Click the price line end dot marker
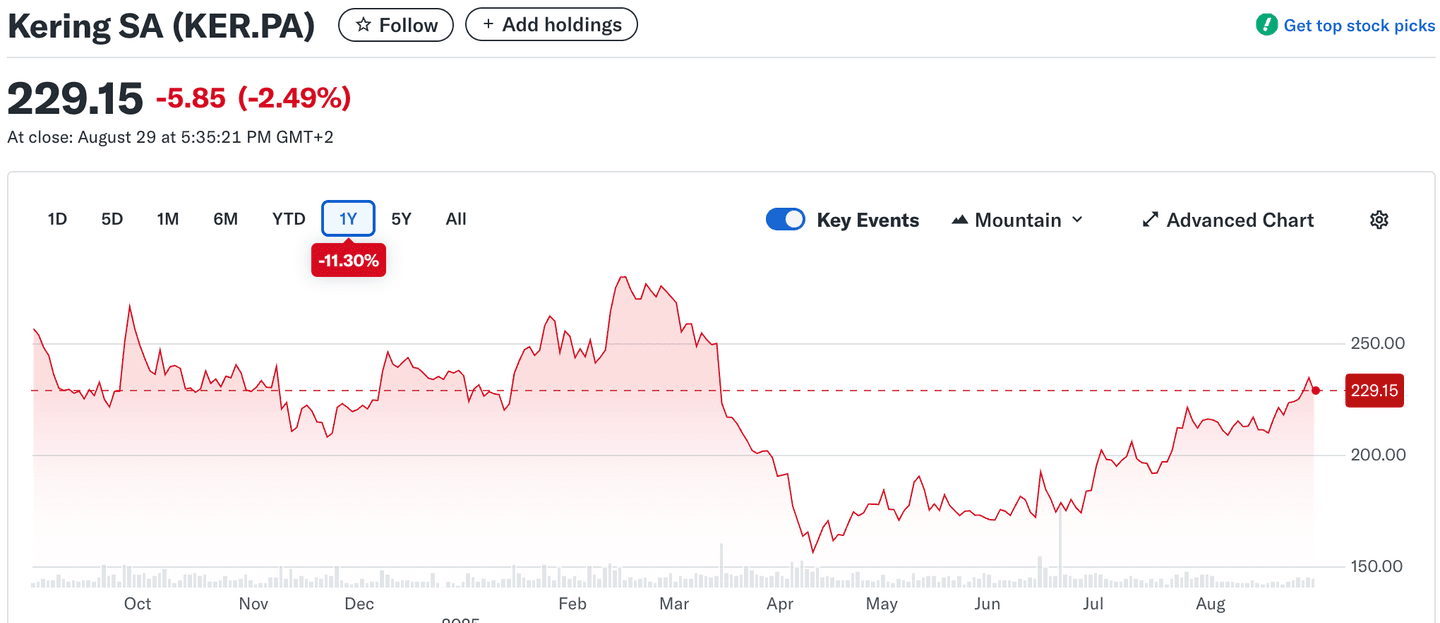The height and width of the screenshot is (623, 1440). pyautogui.click(x=1316, y=391)
